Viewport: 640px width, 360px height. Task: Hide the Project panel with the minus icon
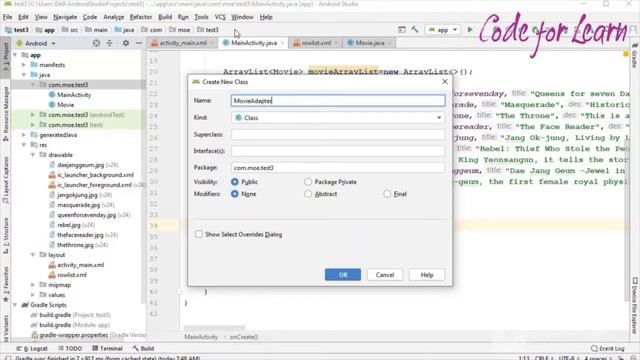coord(139,43)
